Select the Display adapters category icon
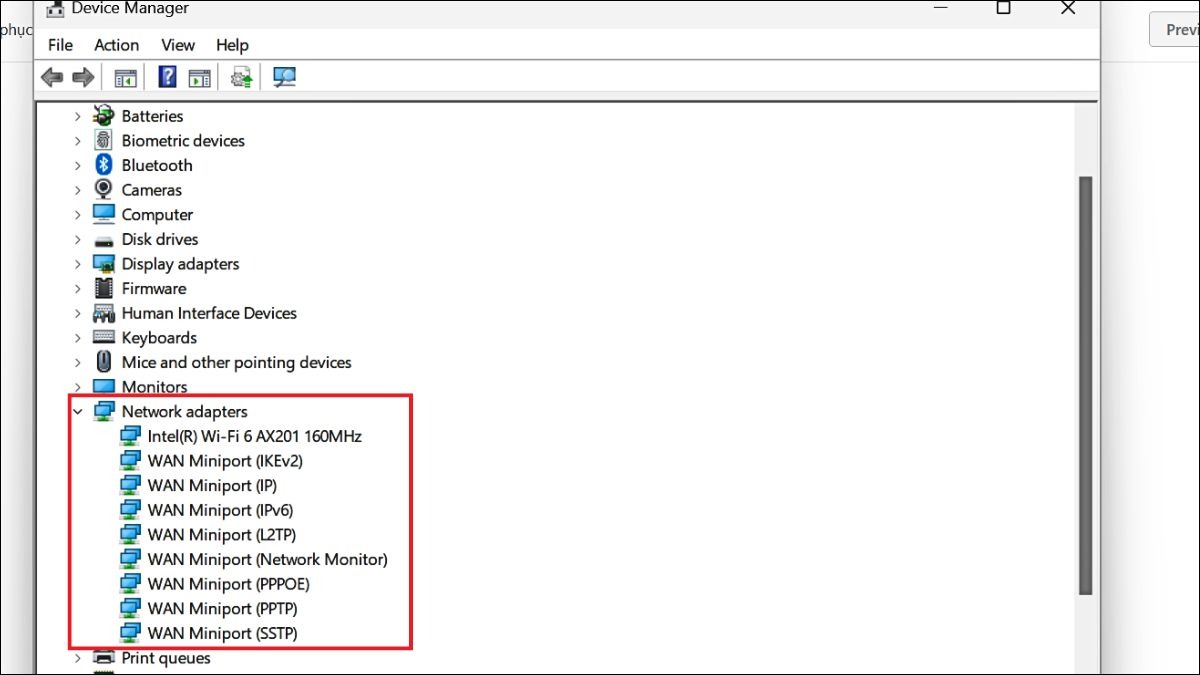This screenshot has height=675, width=1200. point(104,264)
